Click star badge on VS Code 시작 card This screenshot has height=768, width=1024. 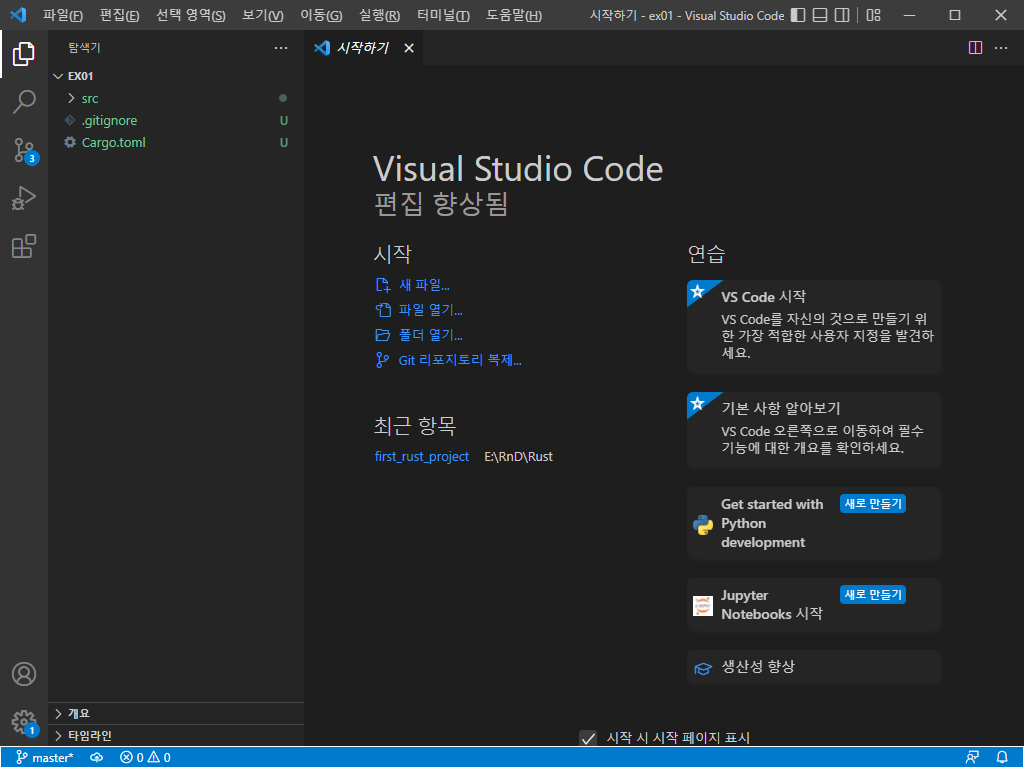point(697,291)
